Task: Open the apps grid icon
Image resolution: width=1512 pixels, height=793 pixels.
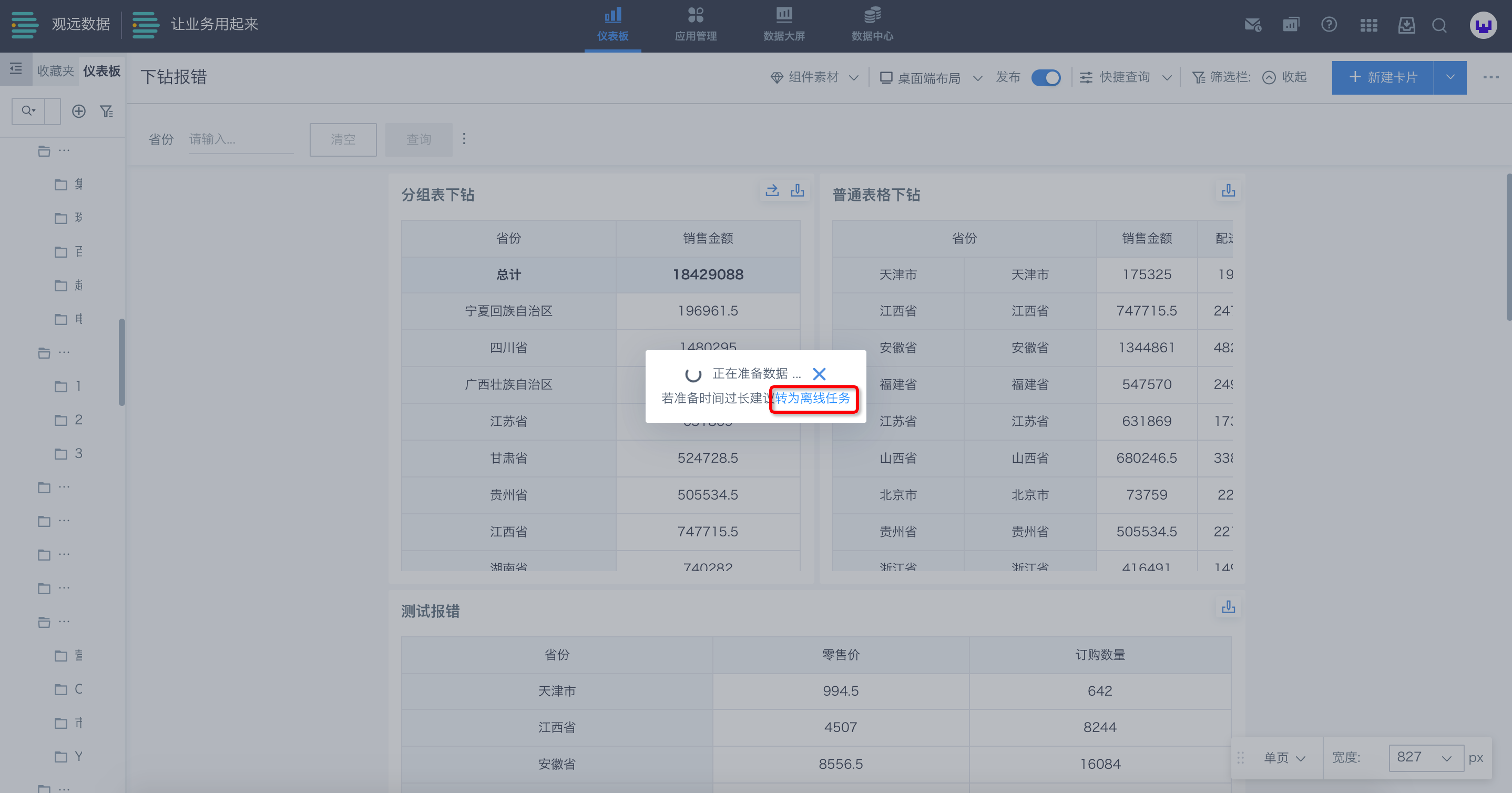Action: 1368,25
